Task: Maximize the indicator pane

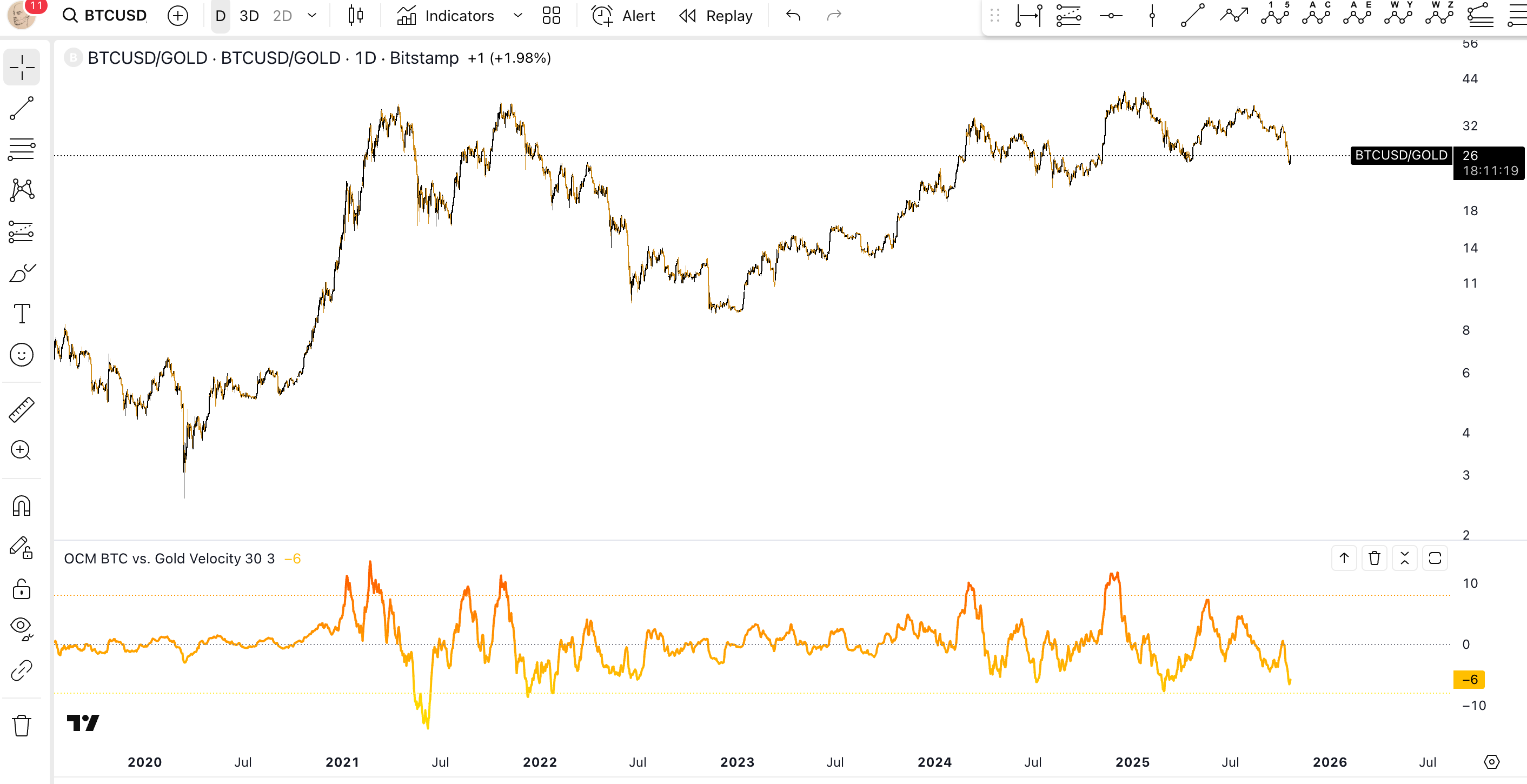Action: (x=1435, y=558)
